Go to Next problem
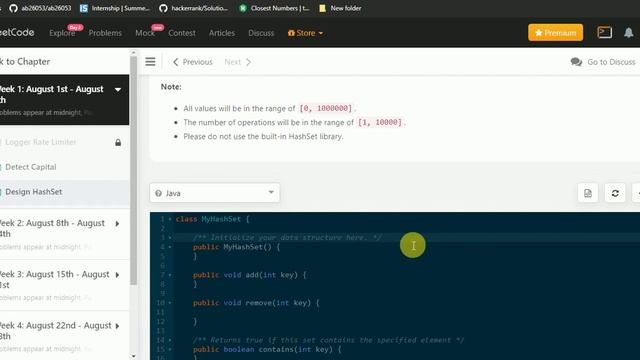 [x=237, y=62]
